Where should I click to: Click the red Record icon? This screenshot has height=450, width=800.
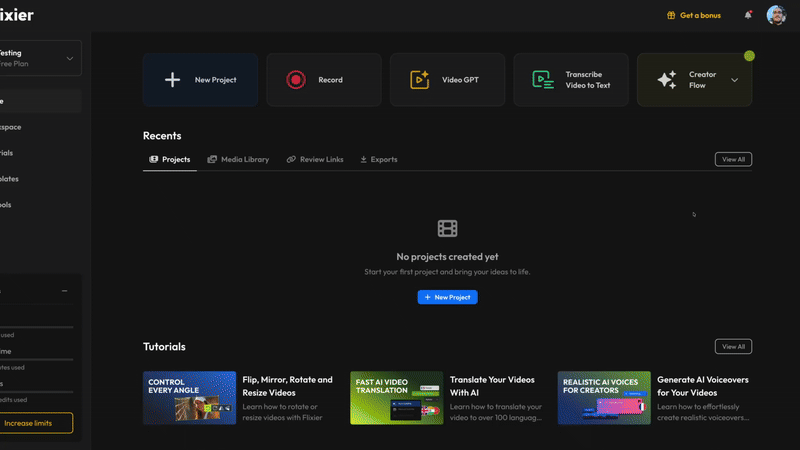coord(295,80)
